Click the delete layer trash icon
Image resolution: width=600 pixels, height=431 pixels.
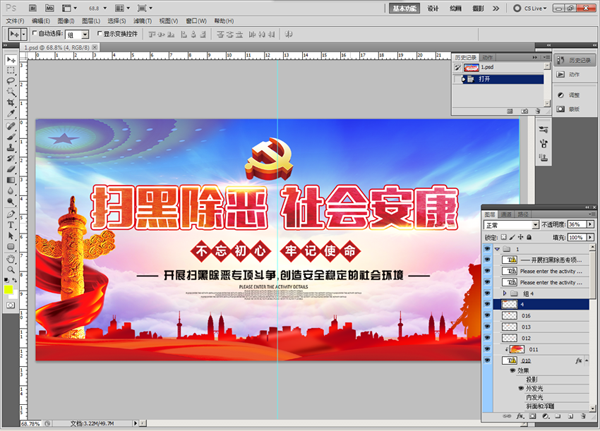tap(583, 416)
